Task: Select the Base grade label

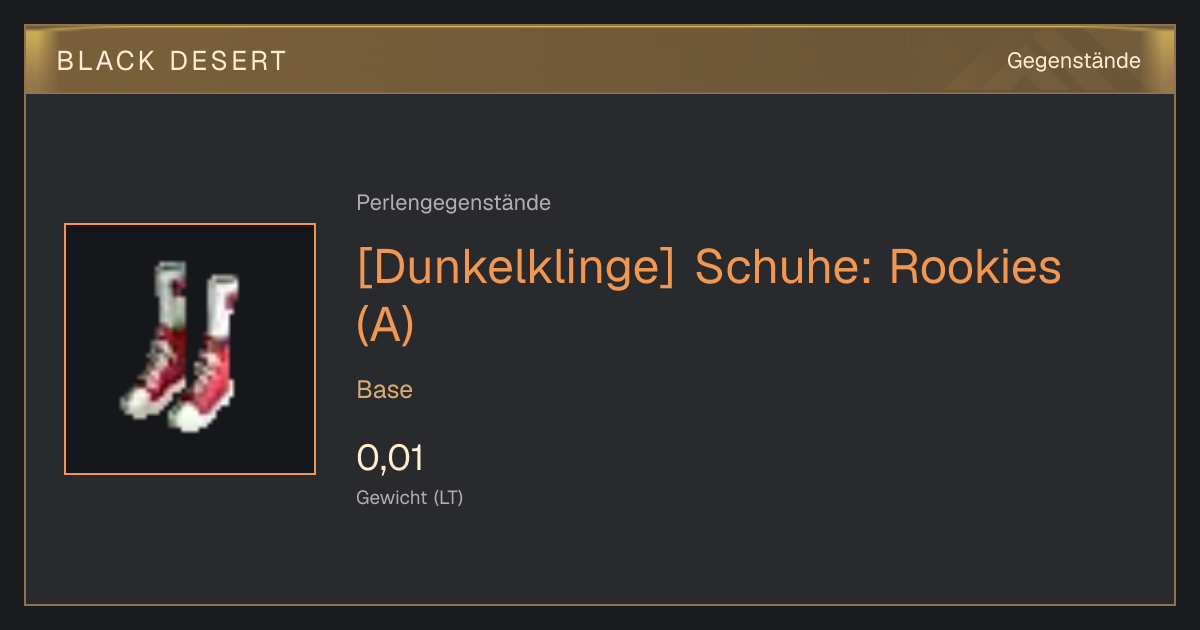Action: (385, 390)
